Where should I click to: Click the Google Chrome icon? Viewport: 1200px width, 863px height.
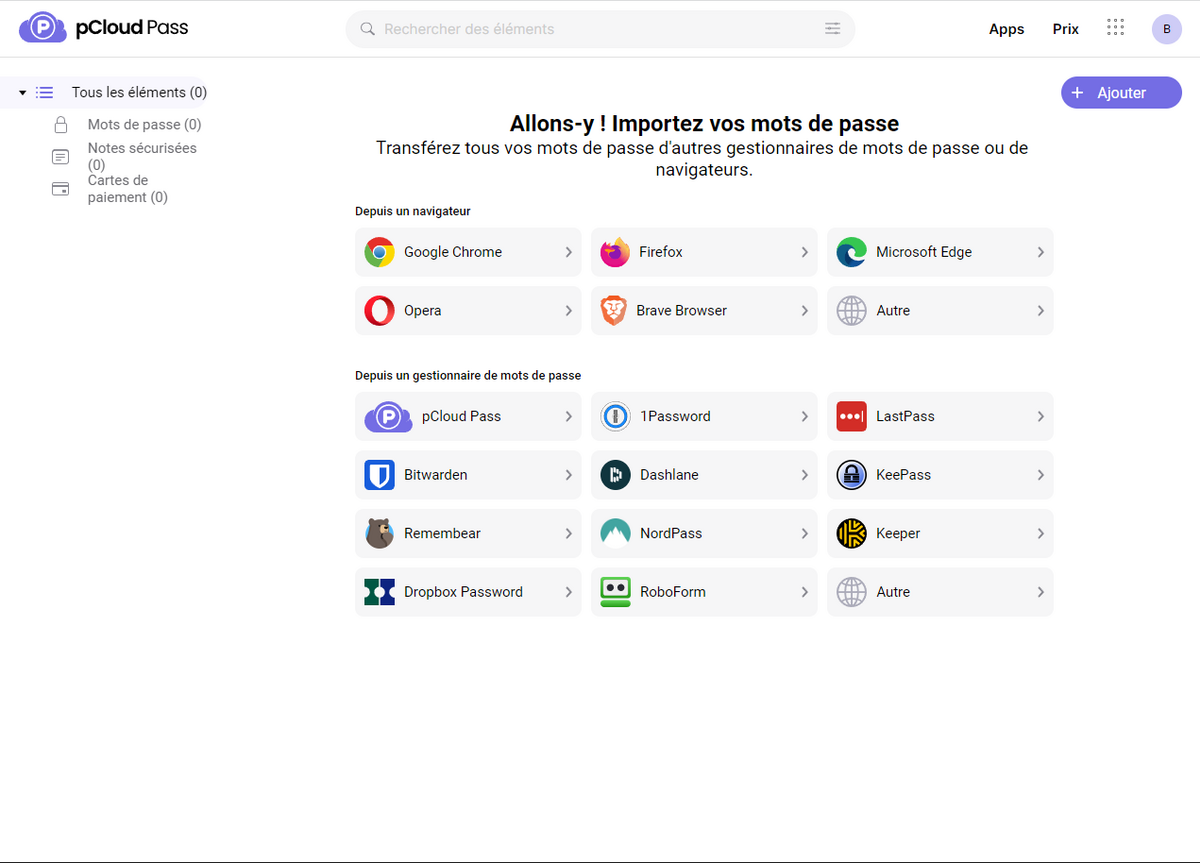[379, 252]
